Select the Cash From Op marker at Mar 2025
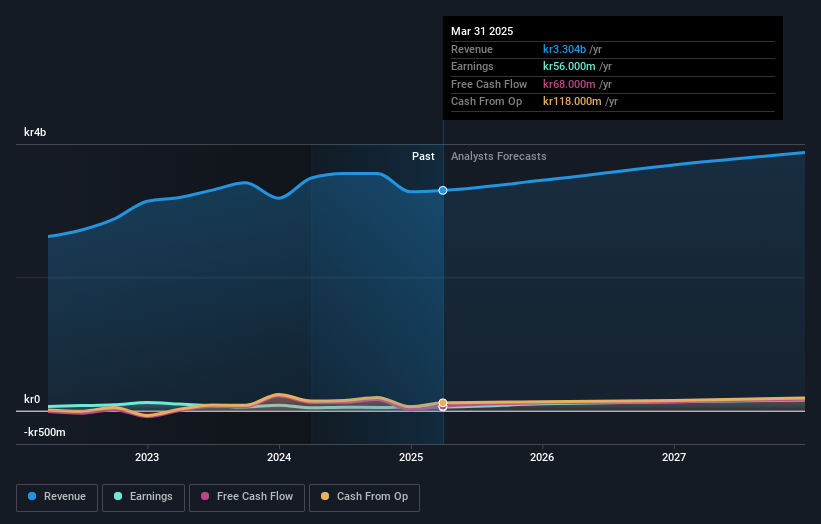The width and height of the screenshot is (821, 524). coord(443,403)
